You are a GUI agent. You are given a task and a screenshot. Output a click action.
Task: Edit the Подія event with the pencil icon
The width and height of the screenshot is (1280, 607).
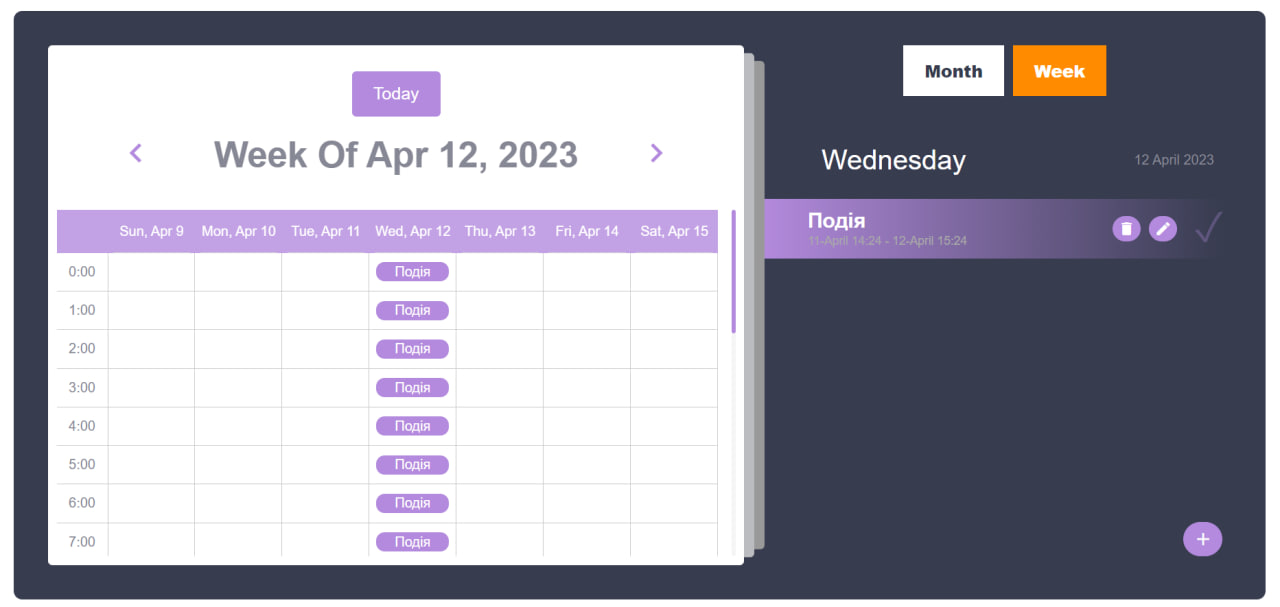[1163, 229]
